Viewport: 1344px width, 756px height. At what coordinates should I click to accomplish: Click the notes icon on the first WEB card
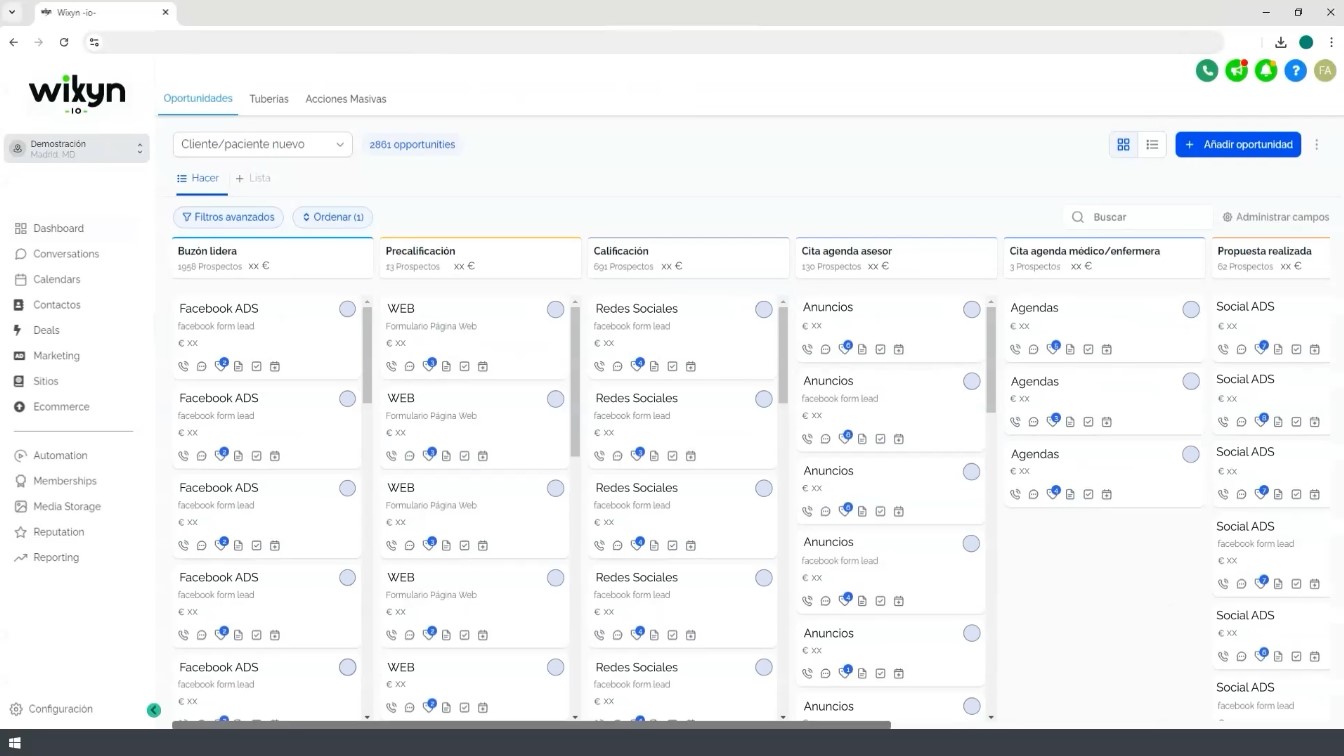tap(446, 366)
